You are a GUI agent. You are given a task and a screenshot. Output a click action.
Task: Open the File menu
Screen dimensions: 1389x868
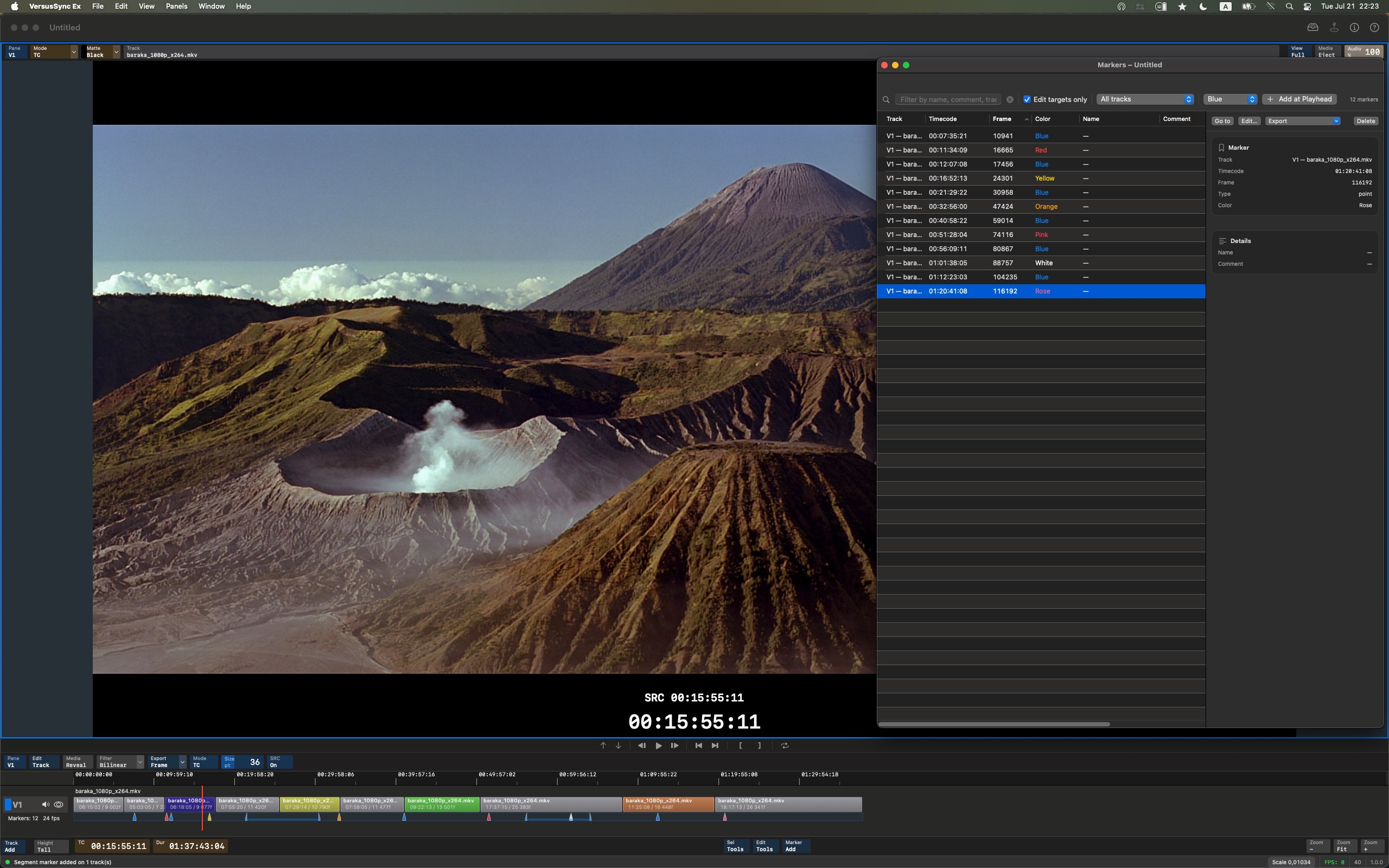tap(98, 7)
